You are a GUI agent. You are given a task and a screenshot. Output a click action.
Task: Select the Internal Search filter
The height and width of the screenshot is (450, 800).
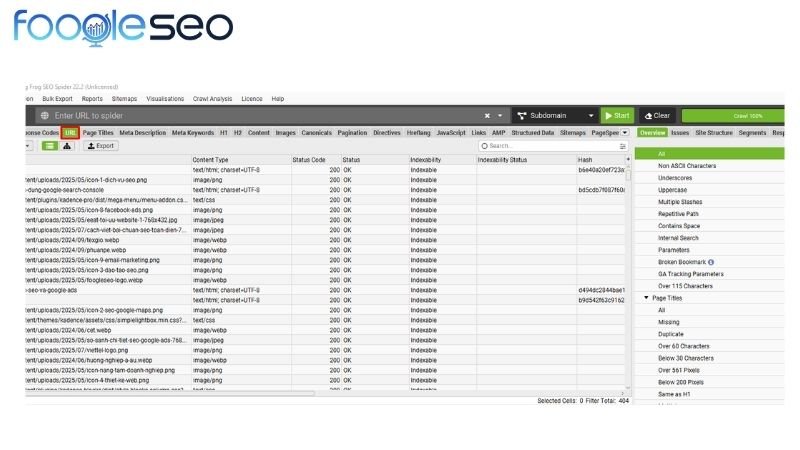678,238
